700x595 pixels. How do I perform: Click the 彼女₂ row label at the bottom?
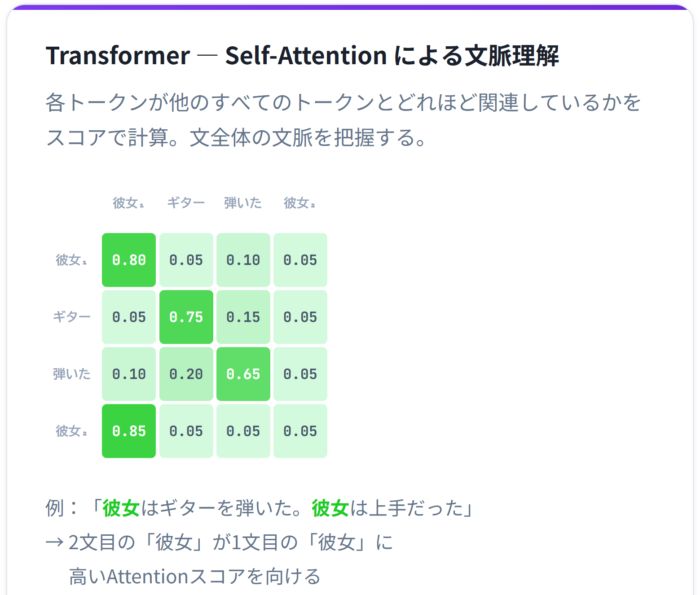pos(72,431)
